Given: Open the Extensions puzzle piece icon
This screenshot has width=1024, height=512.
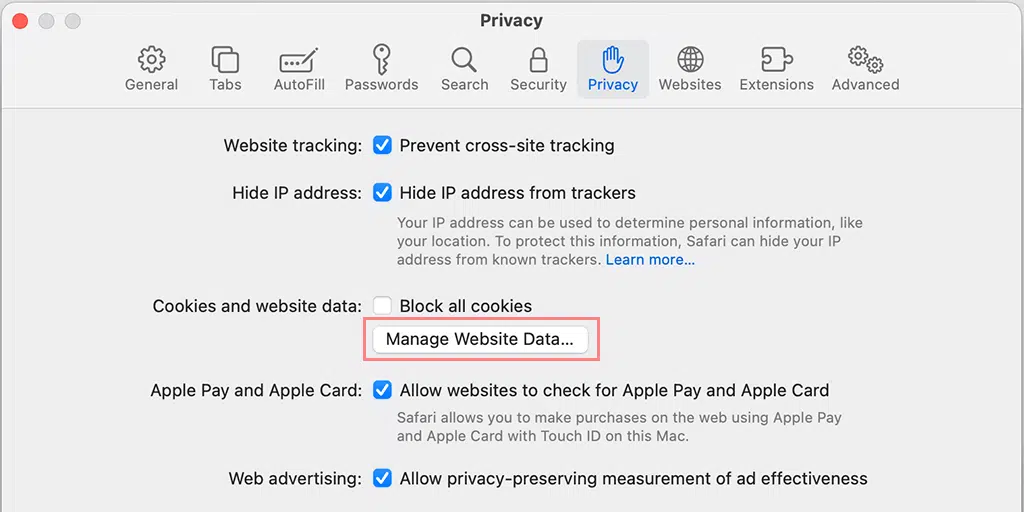Looking at the screenshot, I should pyautogui.click(x=776, y=59).
